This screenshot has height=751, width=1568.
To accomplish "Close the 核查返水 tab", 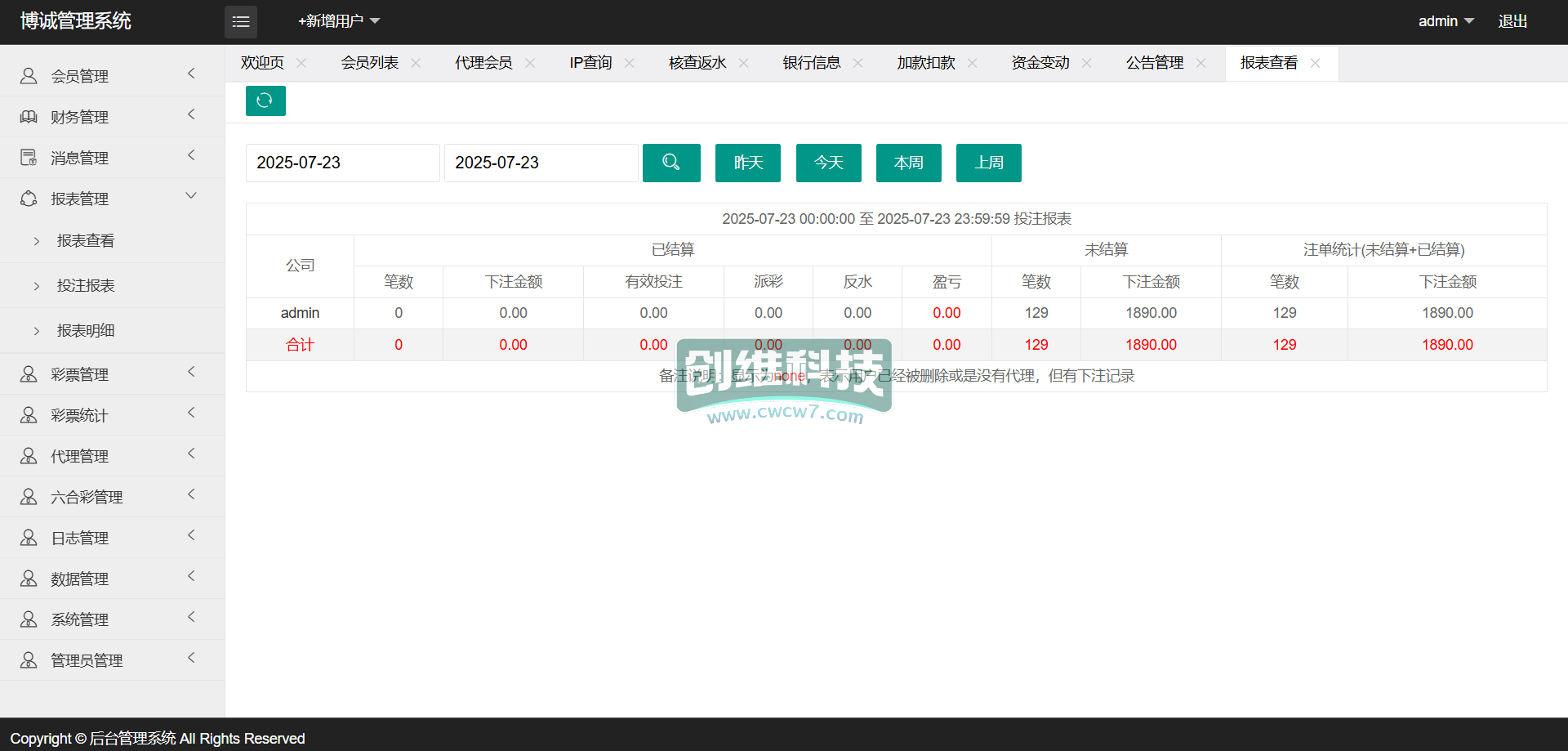I will point(743,63).
